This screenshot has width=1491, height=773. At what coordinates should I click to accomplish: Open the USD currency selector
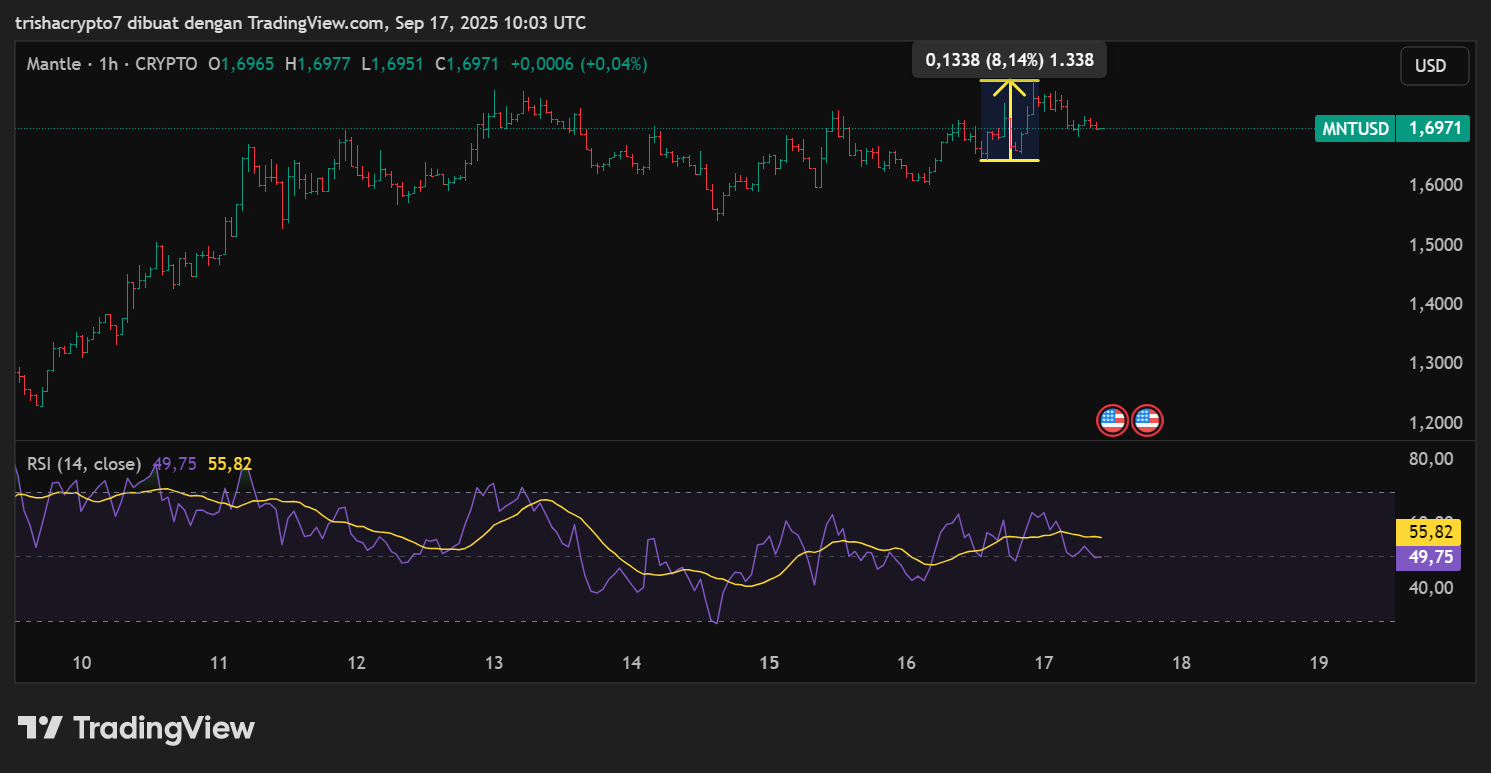coord(1434,66)
